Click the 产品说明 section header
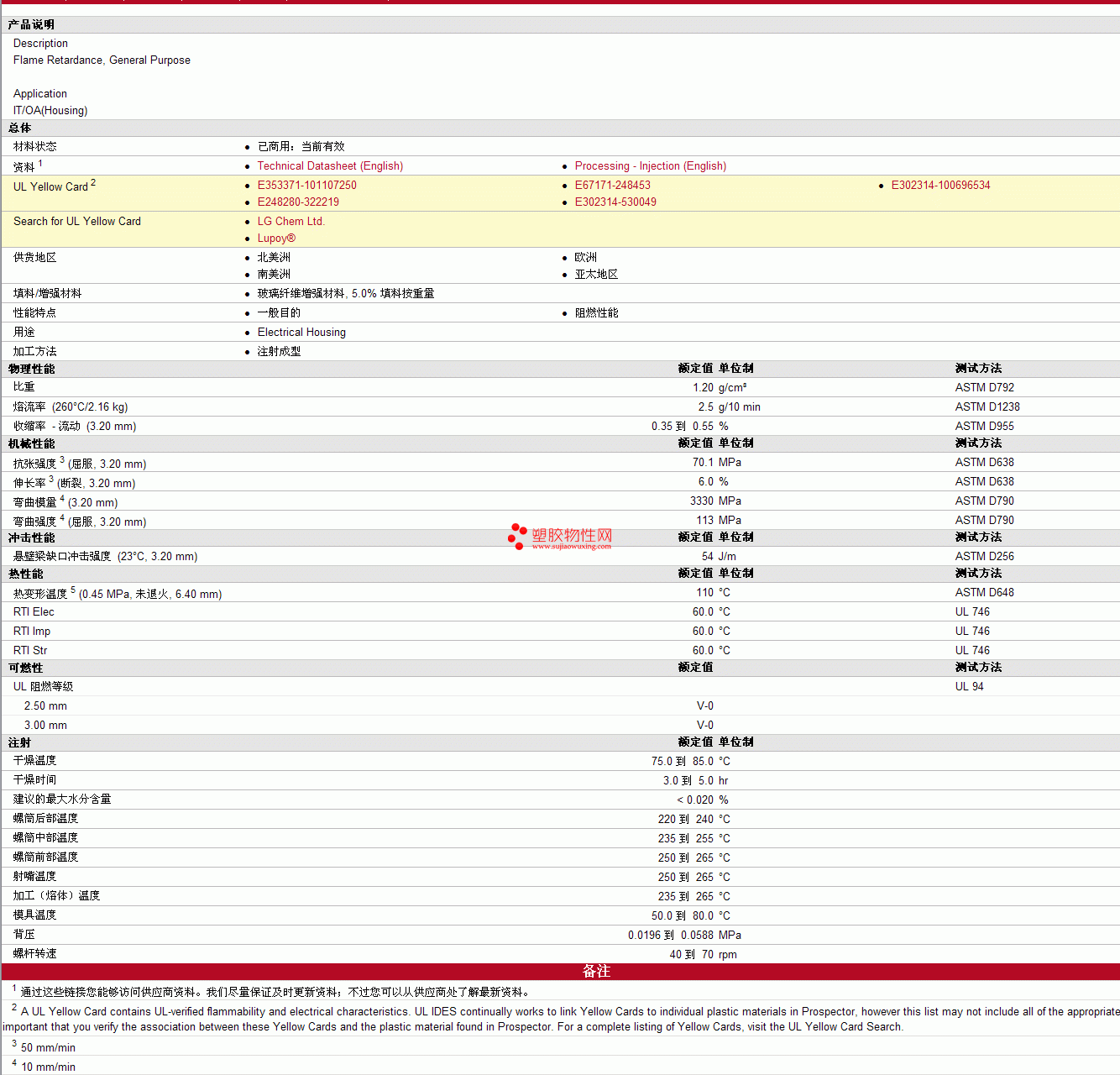 coord(31,25)
